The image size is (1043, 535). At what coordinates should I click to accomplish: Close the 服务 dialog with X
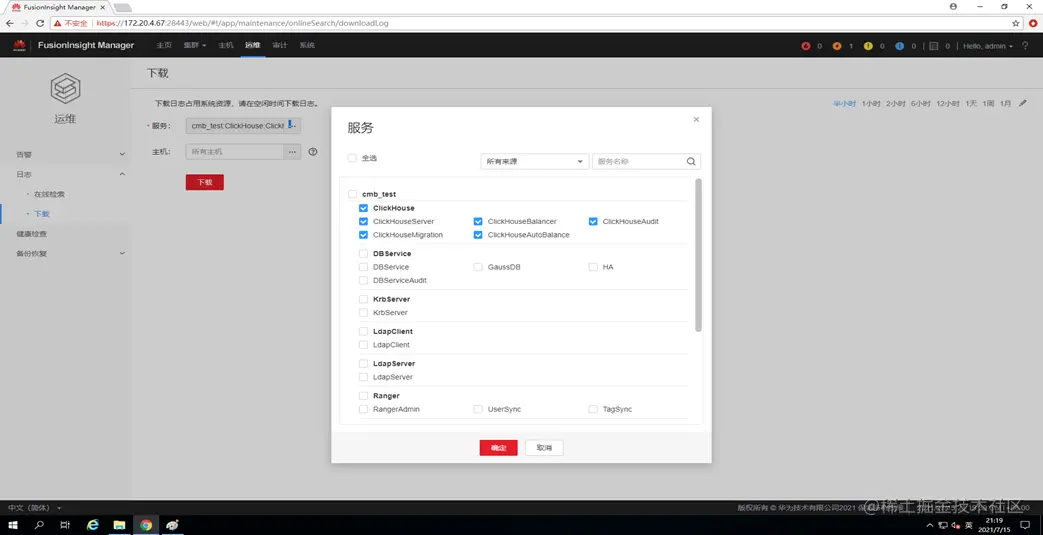tap(696, 119)
